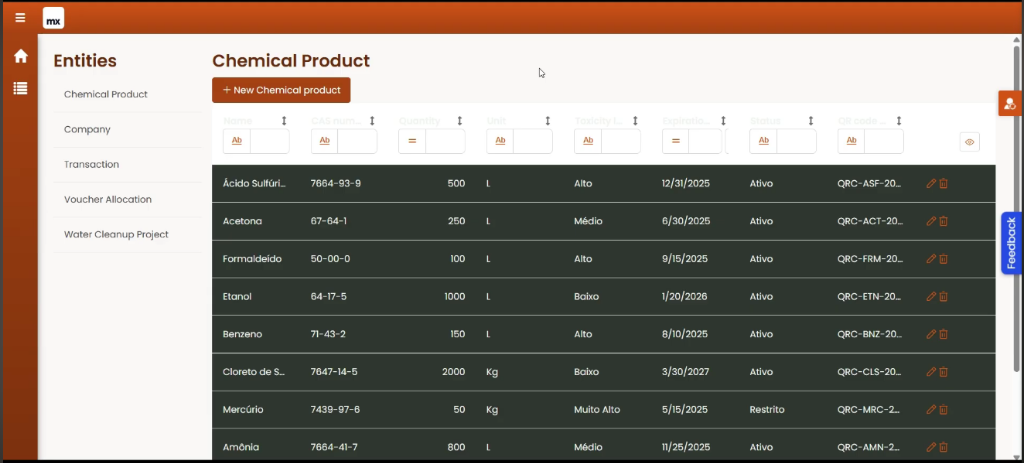Sort by the CAS number column arrow
This screenshot has width=1024, height=463.
tap(372, 121)
